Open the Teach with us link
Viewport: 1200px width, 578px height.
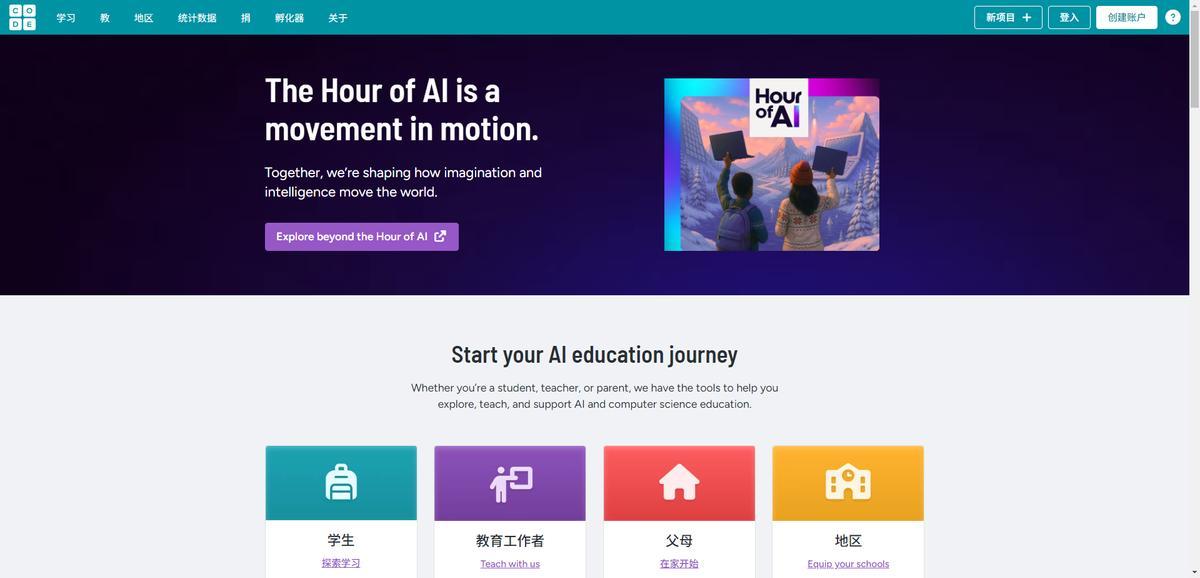(510, 564)
